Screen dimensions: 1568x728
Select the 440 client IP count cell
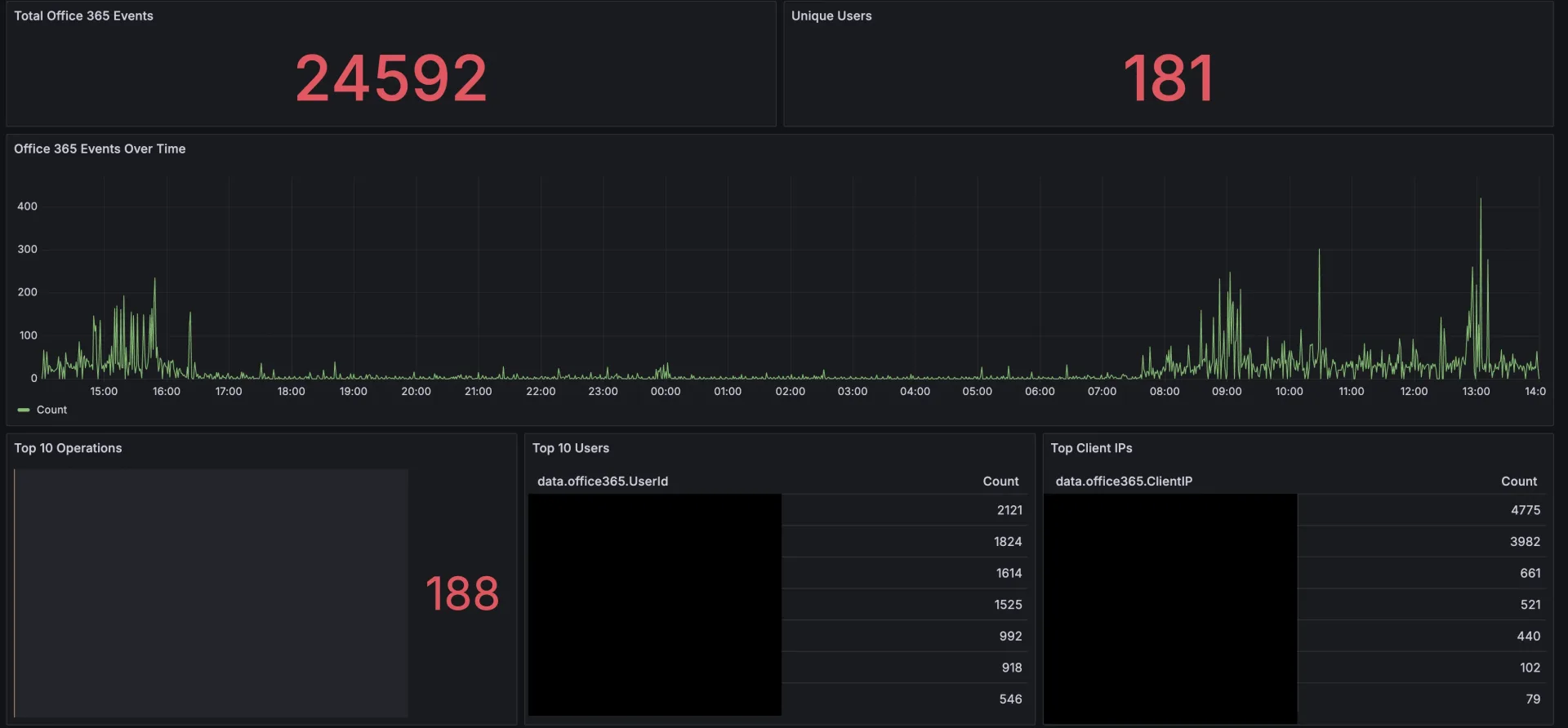point(1529,637)
